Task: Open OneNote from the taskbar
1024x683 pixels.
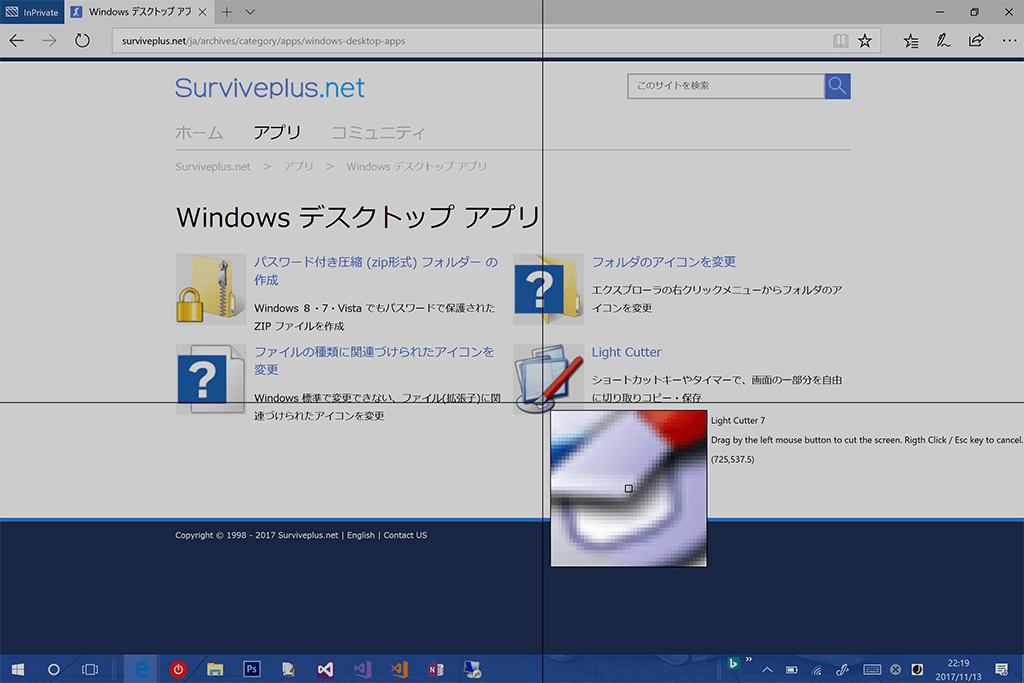Action: [x=436, y=669]
